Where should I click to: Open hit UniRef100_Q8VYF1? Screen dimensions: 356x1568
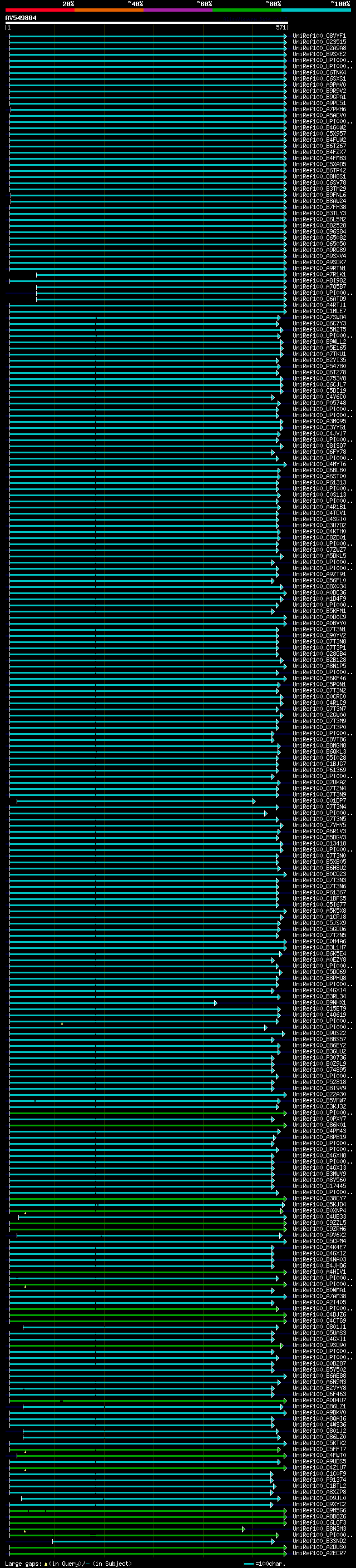click(x=319, y=36)
